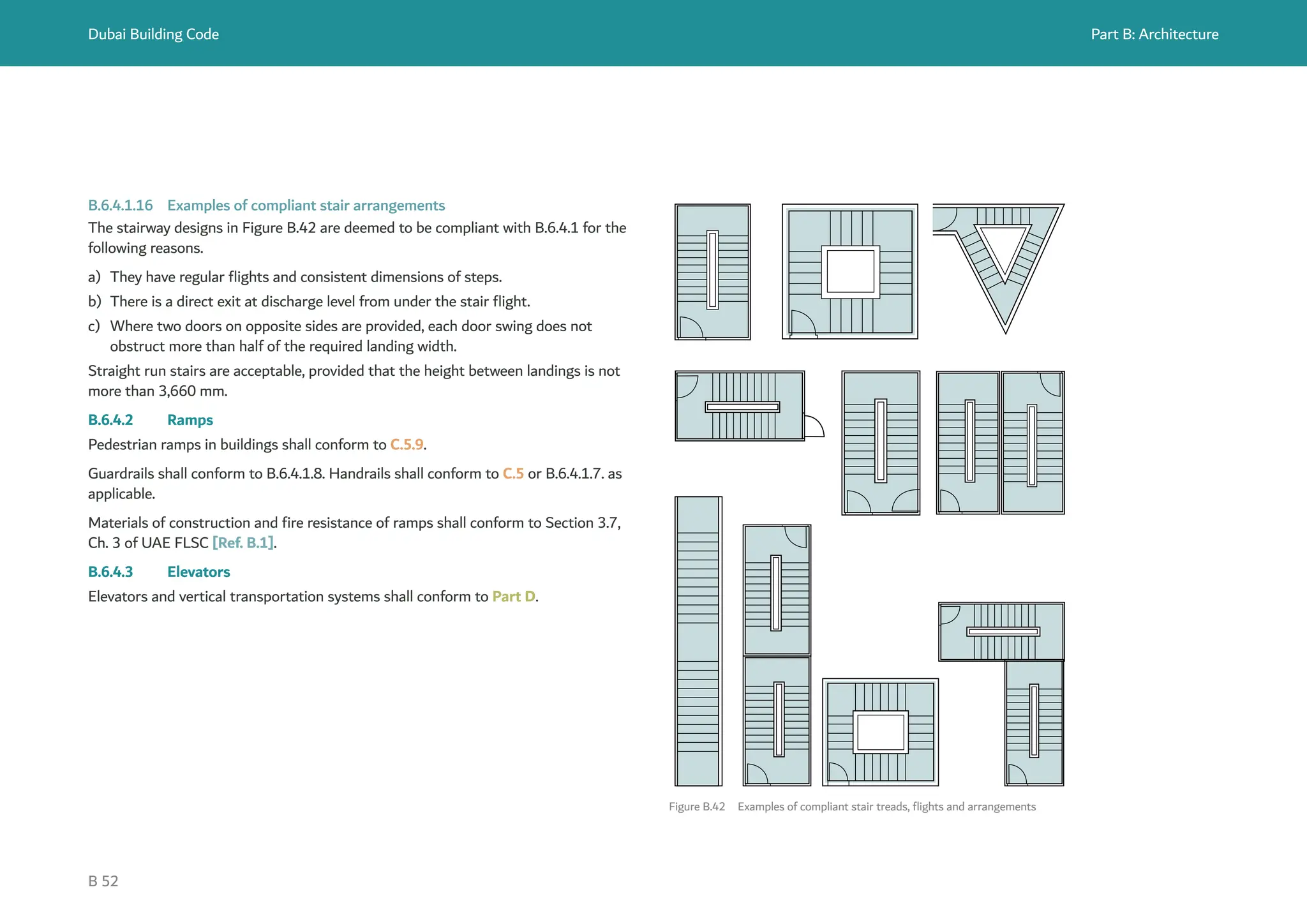
Task: Select the B.6.4.3 Elevators heading
Action: [159, 572]
